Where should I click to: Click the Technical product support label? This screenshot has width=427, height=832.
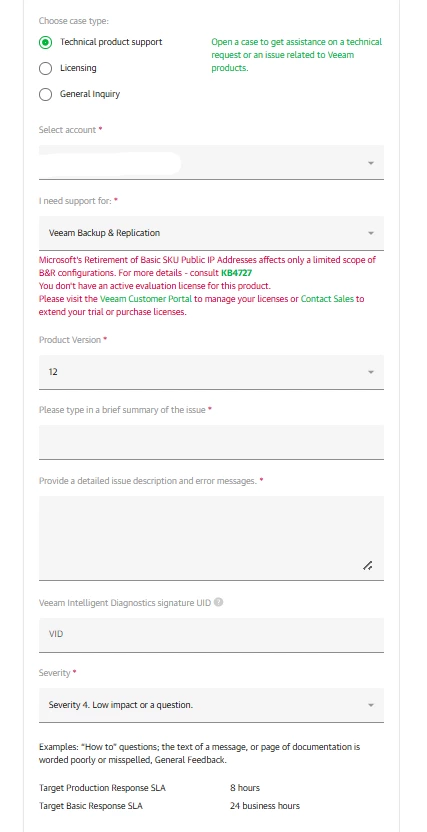coord(111,42)
